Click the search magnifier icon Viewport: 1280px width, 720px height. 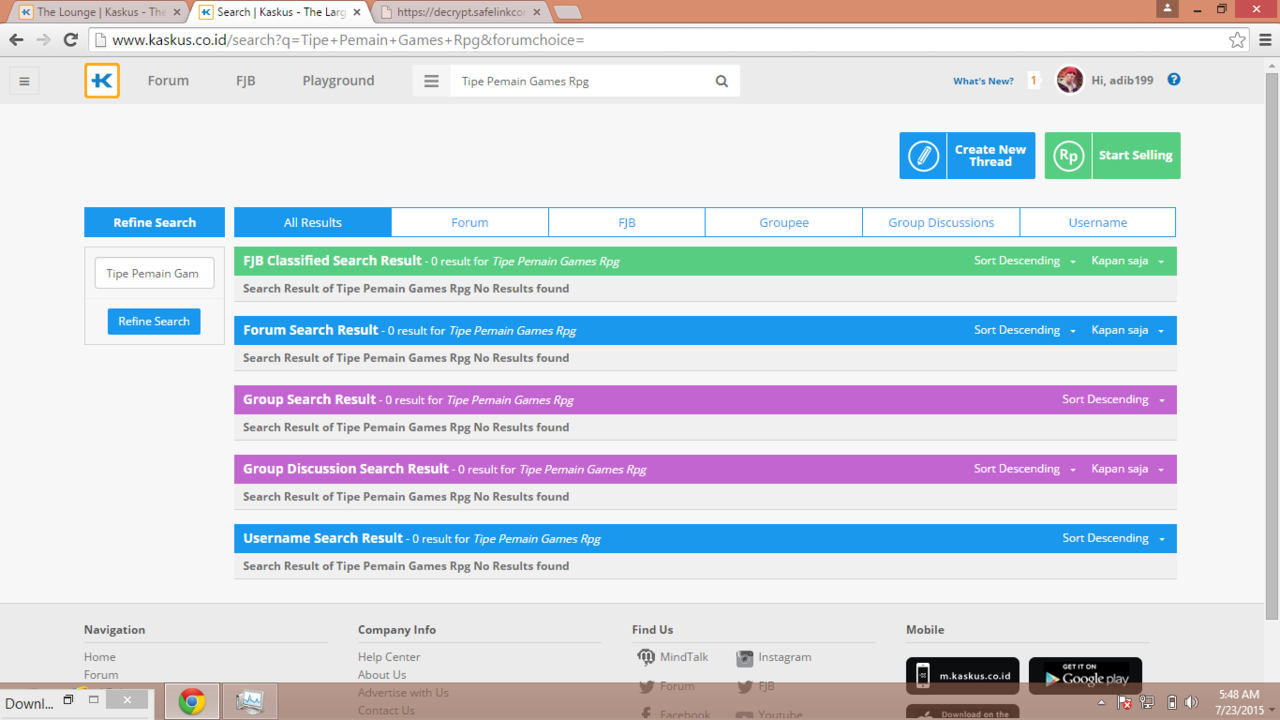click(x=722, y=81)
